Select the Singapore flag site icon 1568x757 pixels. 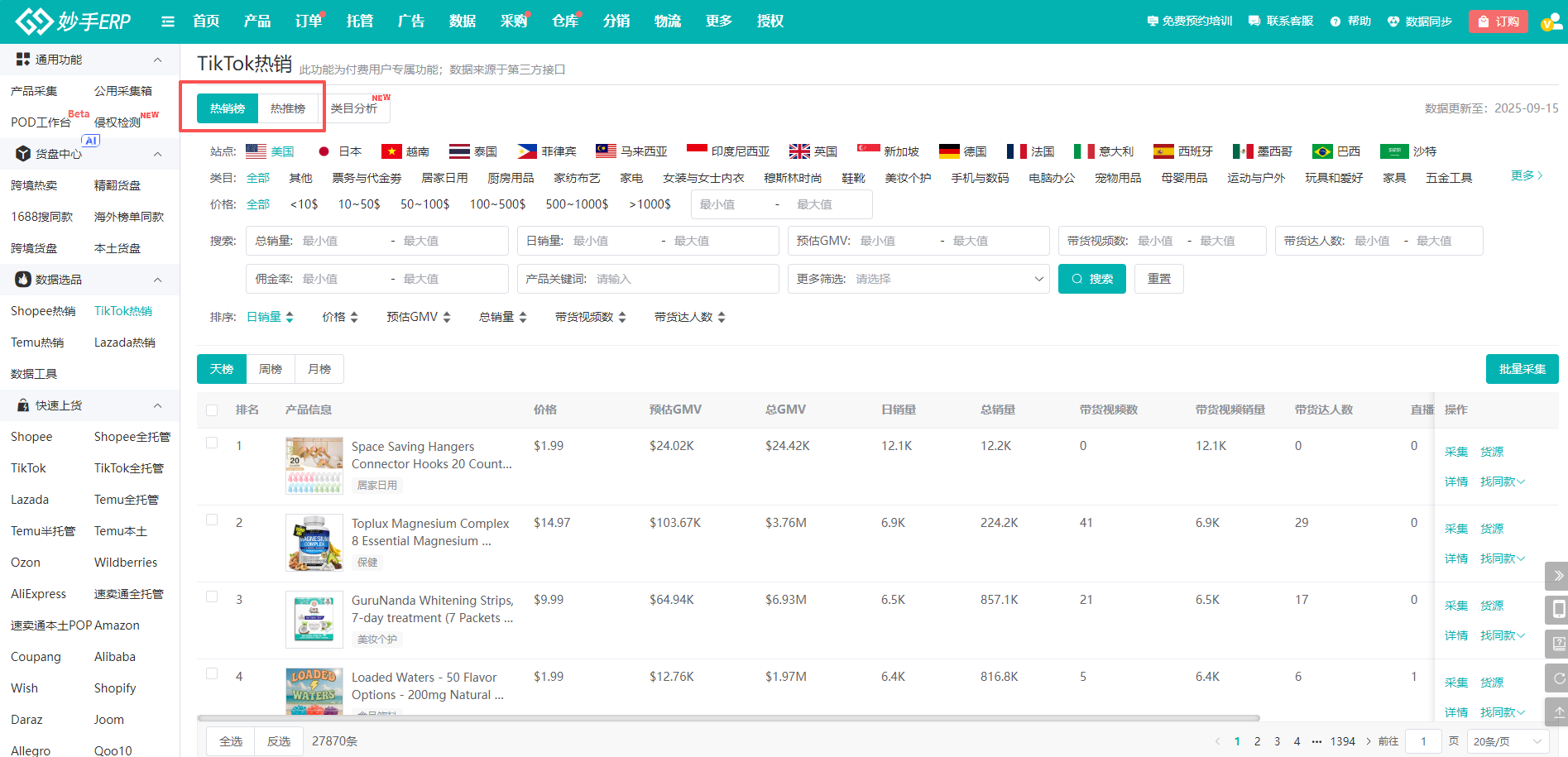[868, 151]
